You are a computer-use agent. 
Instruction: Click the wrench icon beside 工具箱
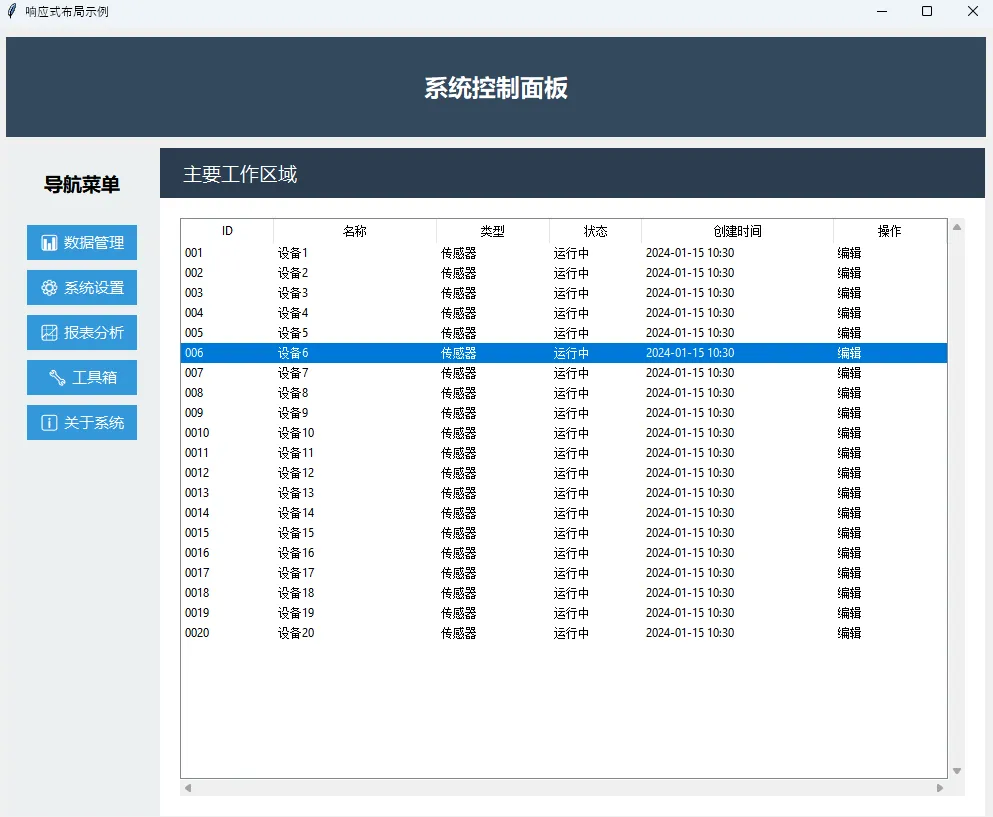click(57, 378)
